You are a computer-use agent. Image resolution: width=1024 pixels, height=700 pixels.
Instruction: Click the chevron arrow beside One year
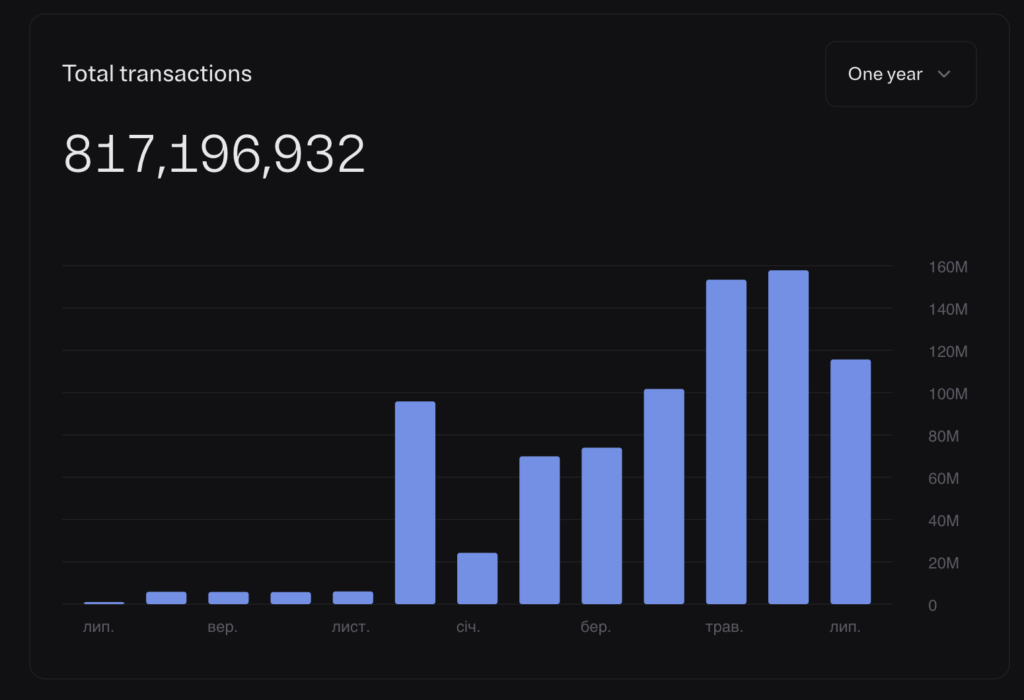click(943, 74)
